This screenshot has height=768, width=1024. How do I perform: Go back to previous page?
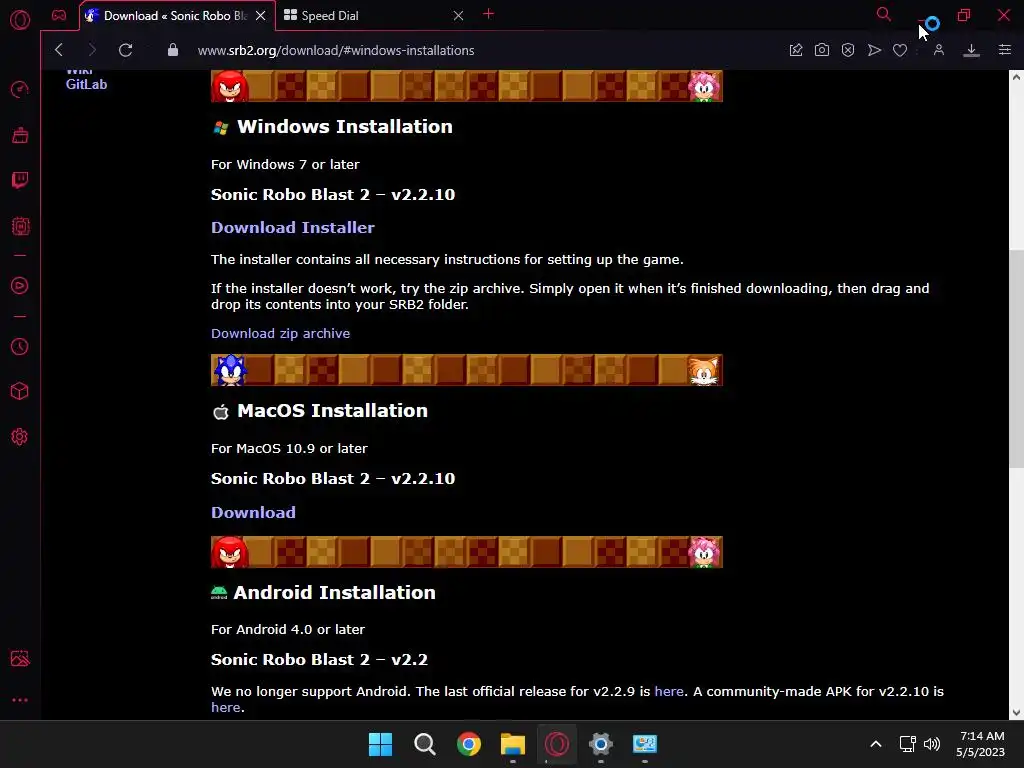[59, 50]
